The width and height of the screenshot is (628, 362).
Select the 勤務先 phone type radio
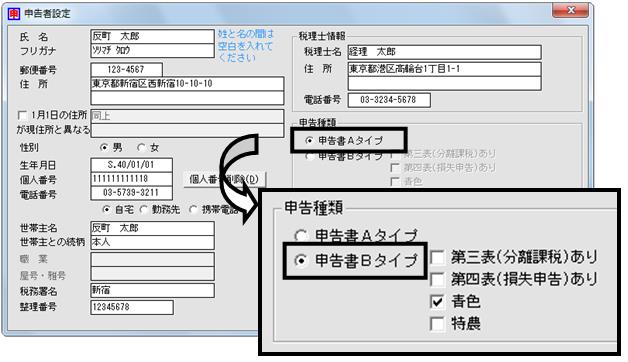click(144, 209)
